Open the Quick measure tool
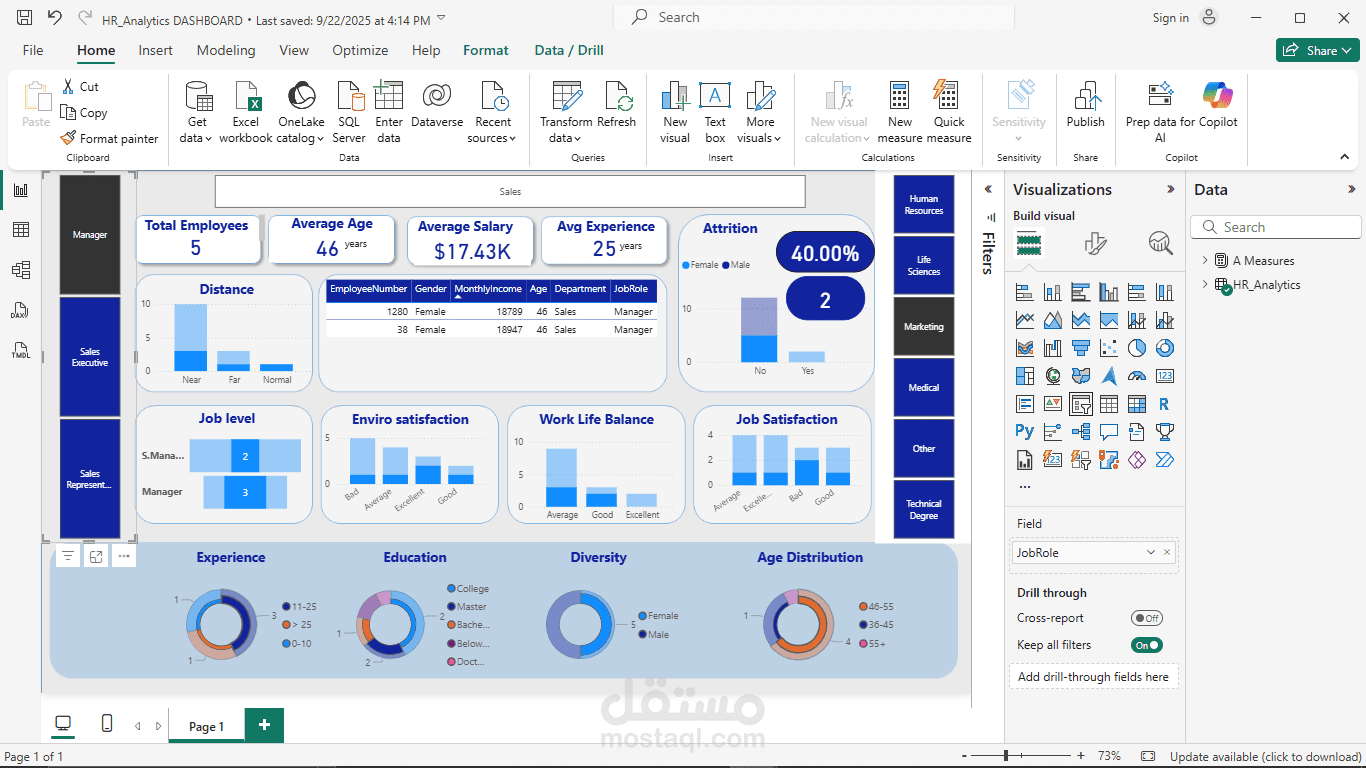The image size is (1366, 768). [949, 113]
